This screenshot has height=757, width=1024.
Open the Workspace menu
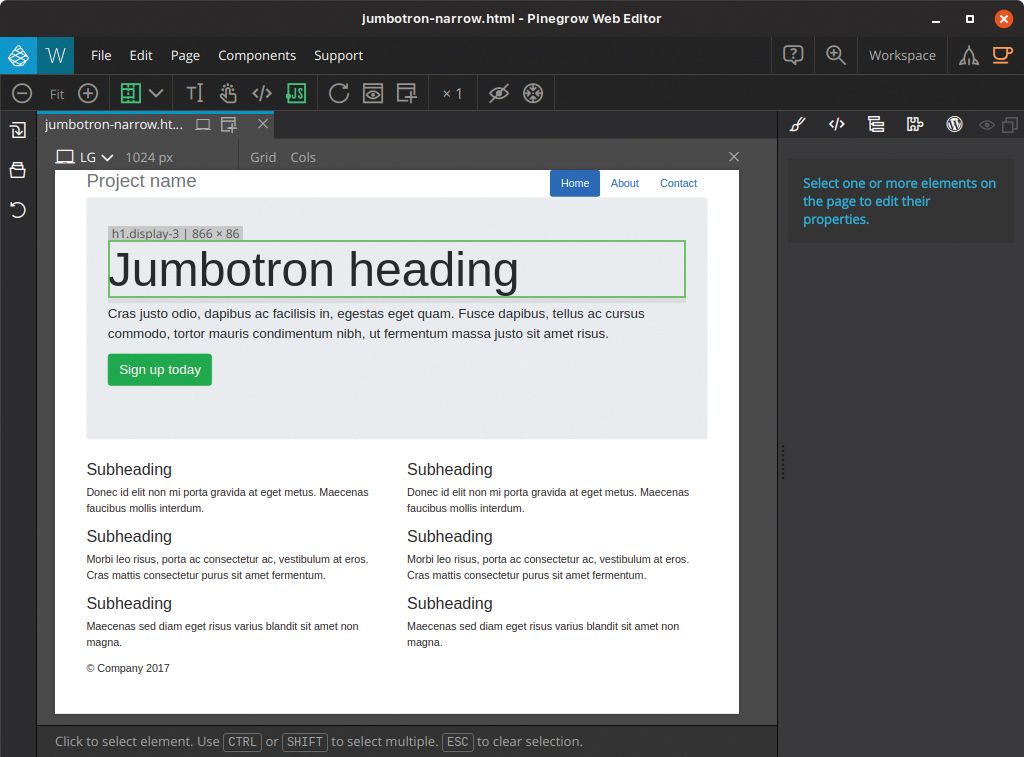(902, 55)
